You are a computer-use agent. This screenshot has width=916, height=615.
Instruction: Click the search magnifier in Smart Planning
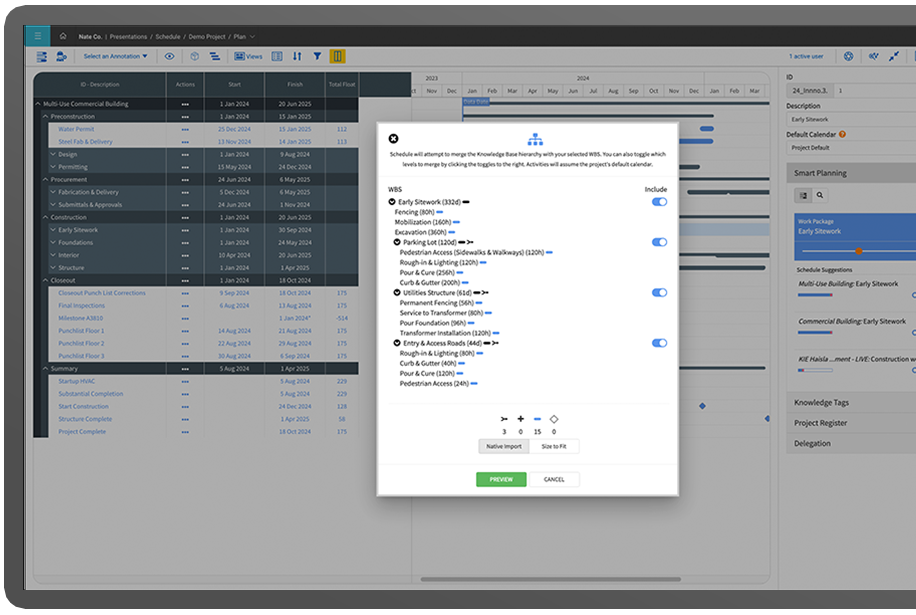[x=821, y=196]
